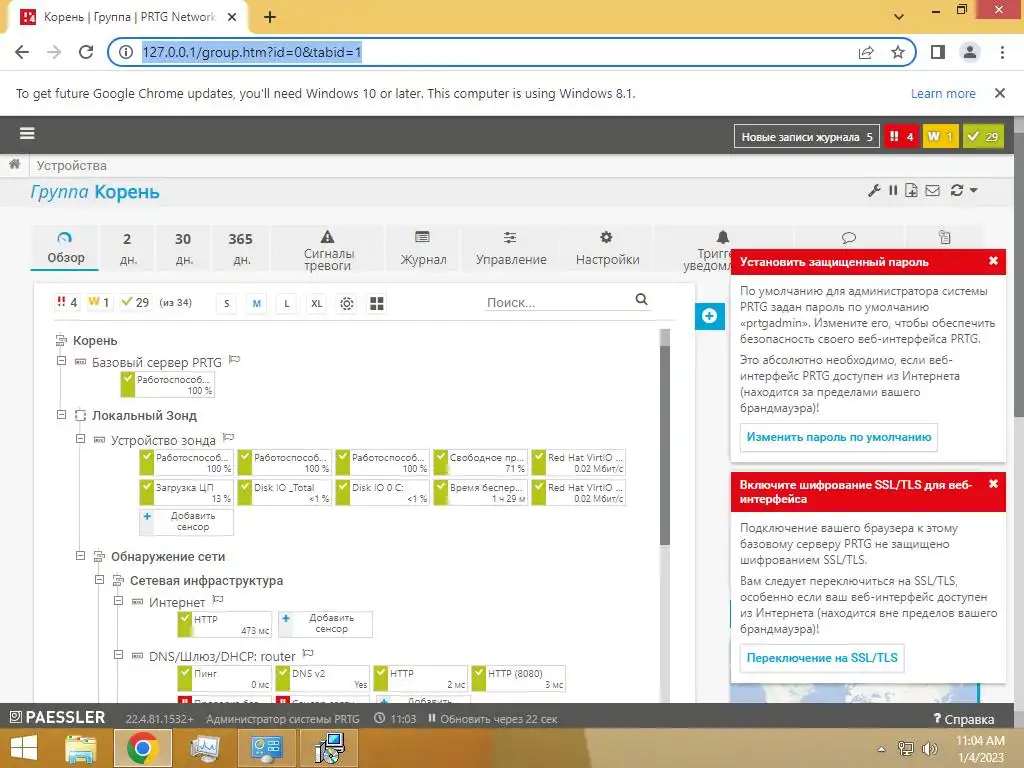The width and height of the screenshot is (1024, 768).
Task: Open the Свободное пр... 71 % sensor
Action: 480,462
